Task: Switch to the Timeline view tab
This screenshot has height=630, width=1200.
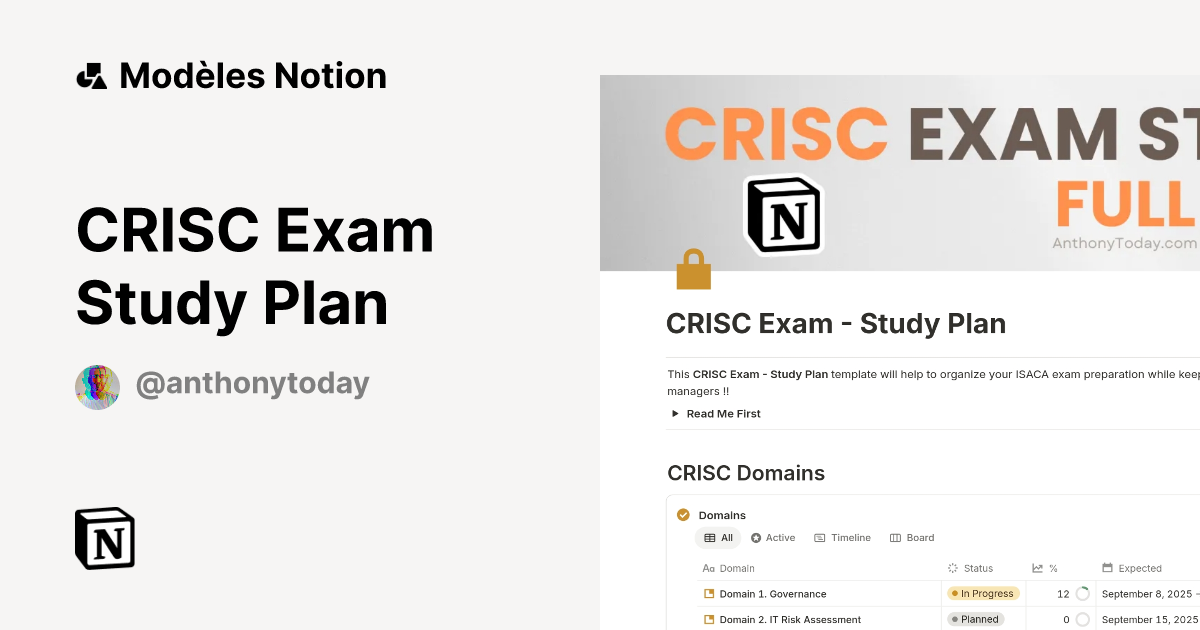Action: [x=842, y=538]
